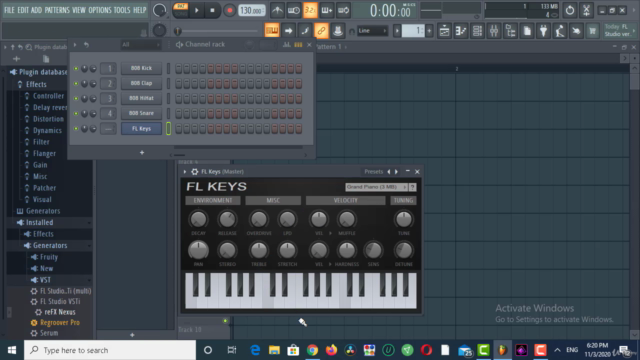This screenshot has width=640, height=360.
Task: Select the 808 HiHat channel button
Action: (141, 98)
